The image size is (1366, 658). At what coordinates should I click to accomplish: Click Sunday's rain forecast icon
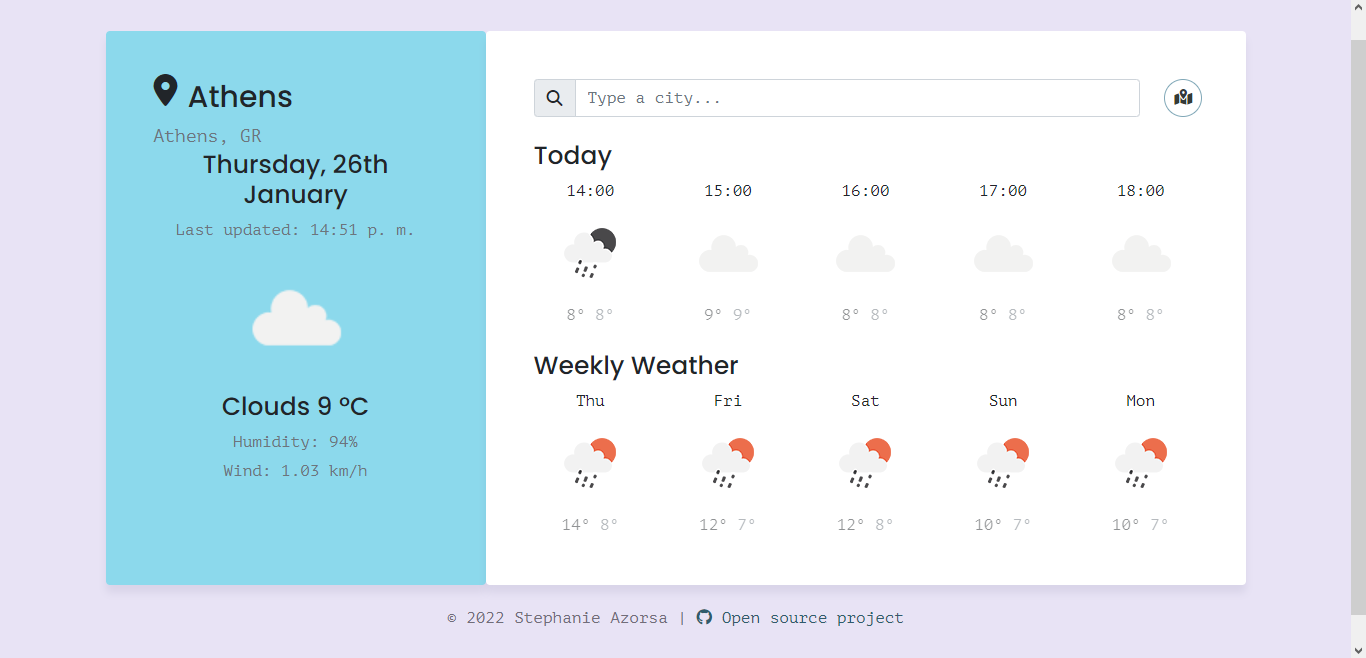(x=1003, y=462)
